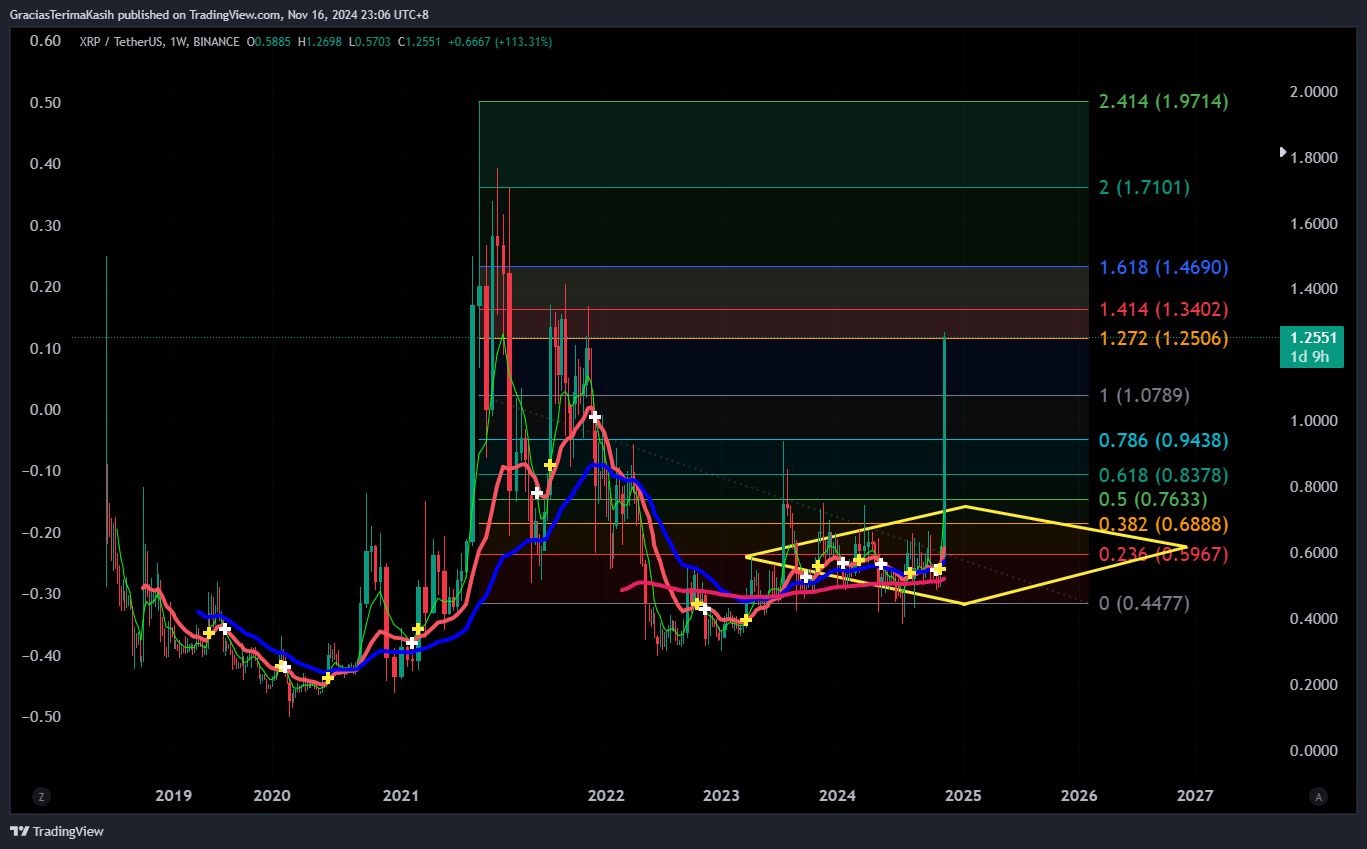1367x849 pixels.
Task: Click the current price label 1.2551
Action: 1311,338
